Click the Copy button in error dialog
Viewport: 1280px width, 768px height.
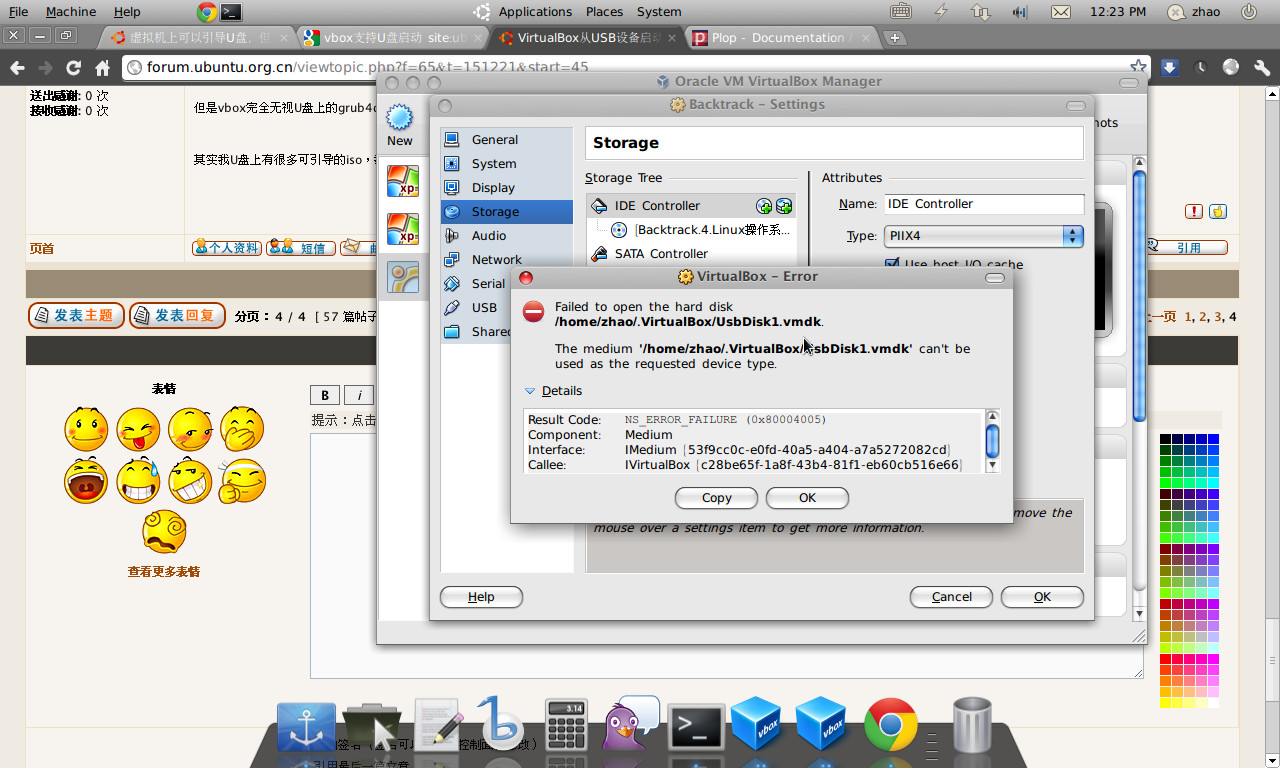coord(716,498)
